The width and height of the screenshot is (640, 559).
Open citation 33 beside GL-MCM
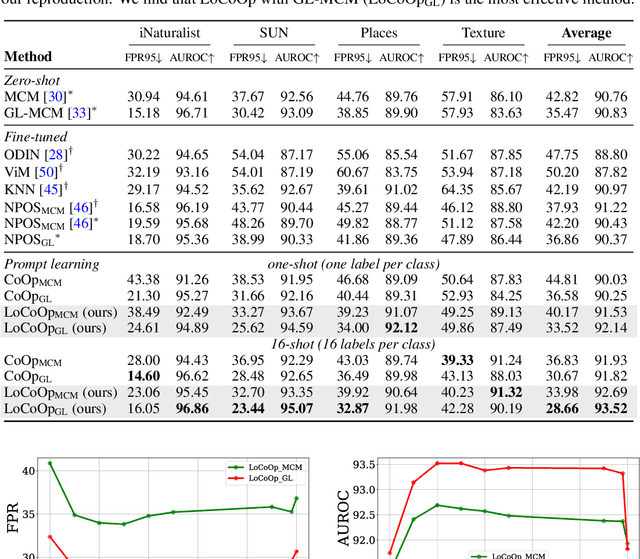point(72,113)
